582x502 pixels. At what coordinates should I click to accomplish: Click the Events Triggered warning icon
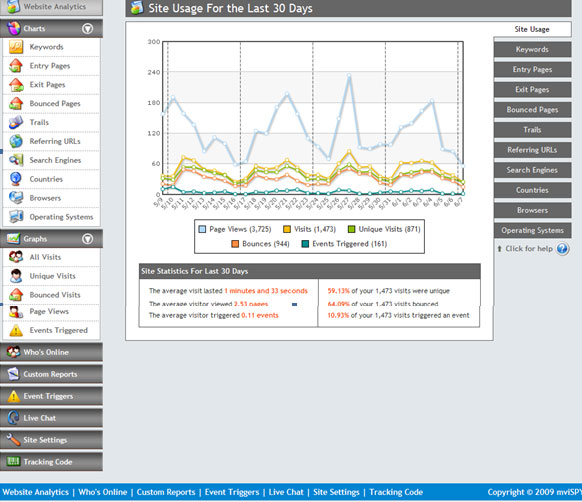click(16, 330)
